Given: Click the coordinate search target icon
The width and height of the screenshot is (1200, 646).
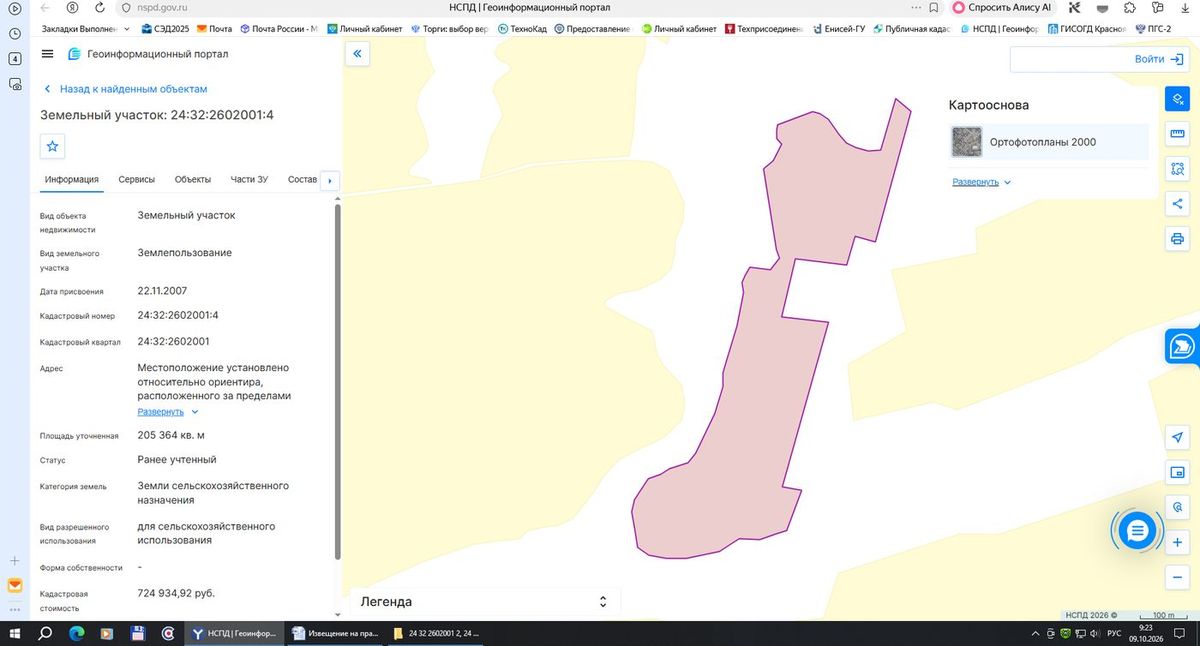Looking at the screenshot, I should 1177,507.
